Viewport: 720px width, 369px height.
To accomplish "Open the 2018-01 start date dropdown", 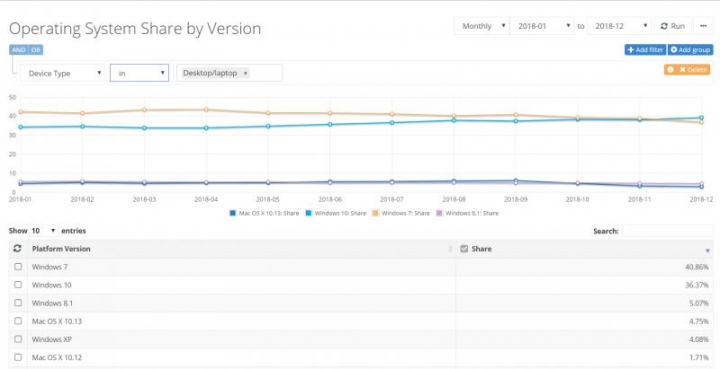I will 542,26.
